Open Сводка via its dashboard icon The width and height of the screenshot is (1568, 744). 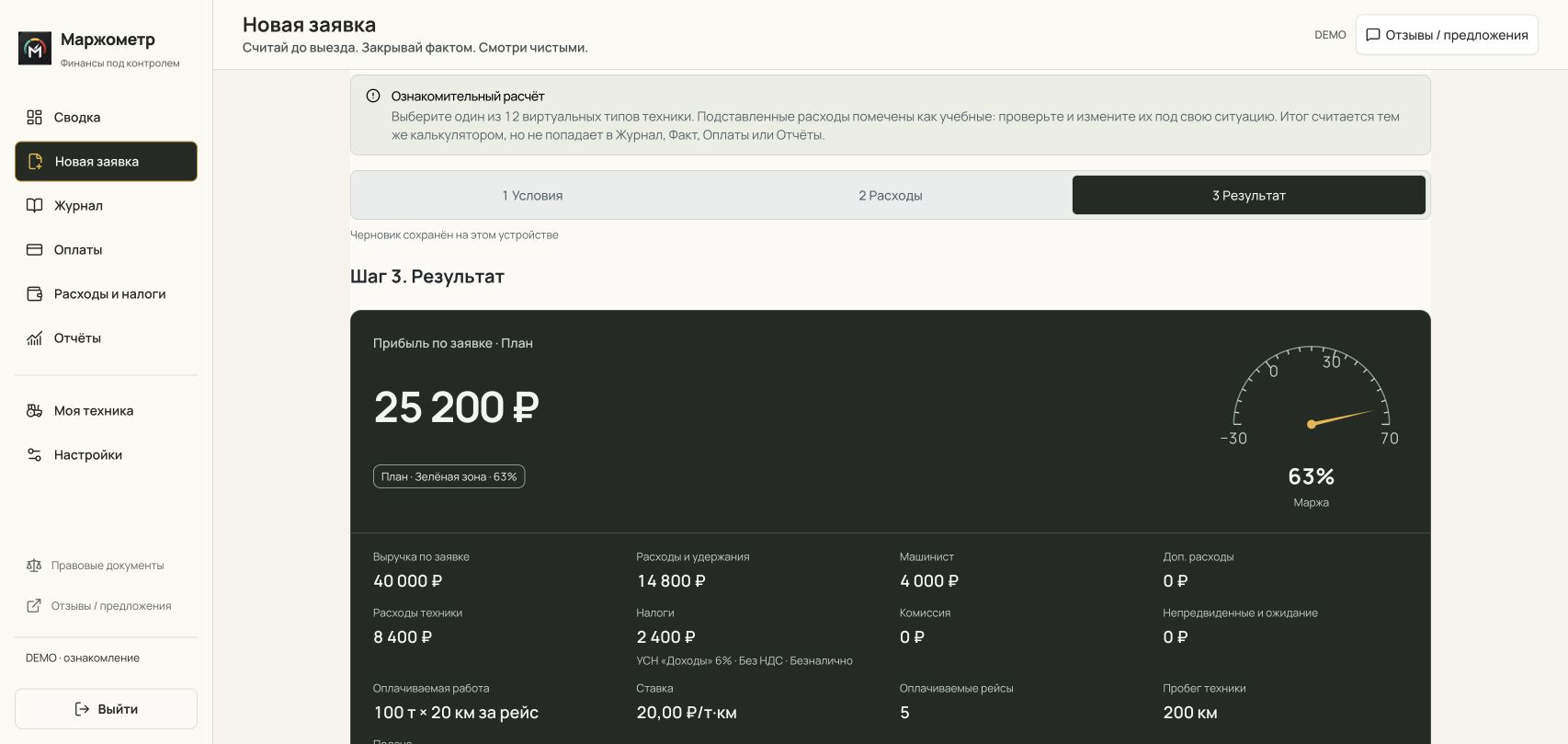tap(35, 118)
